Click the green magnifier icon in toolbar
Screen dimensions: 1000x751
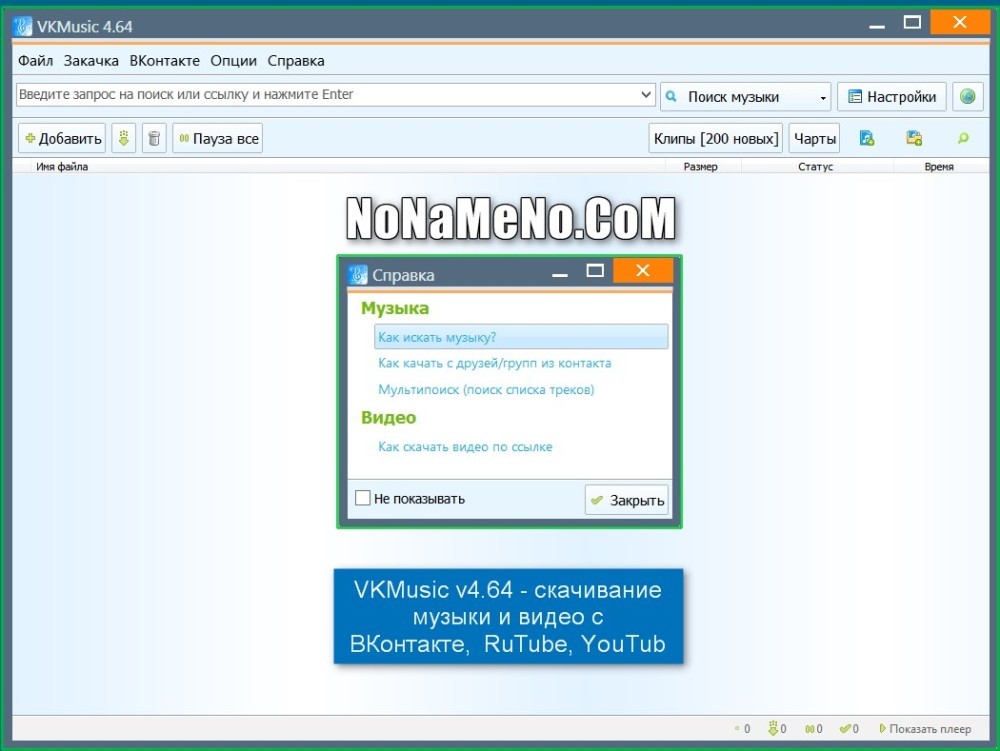pos(963,139)
